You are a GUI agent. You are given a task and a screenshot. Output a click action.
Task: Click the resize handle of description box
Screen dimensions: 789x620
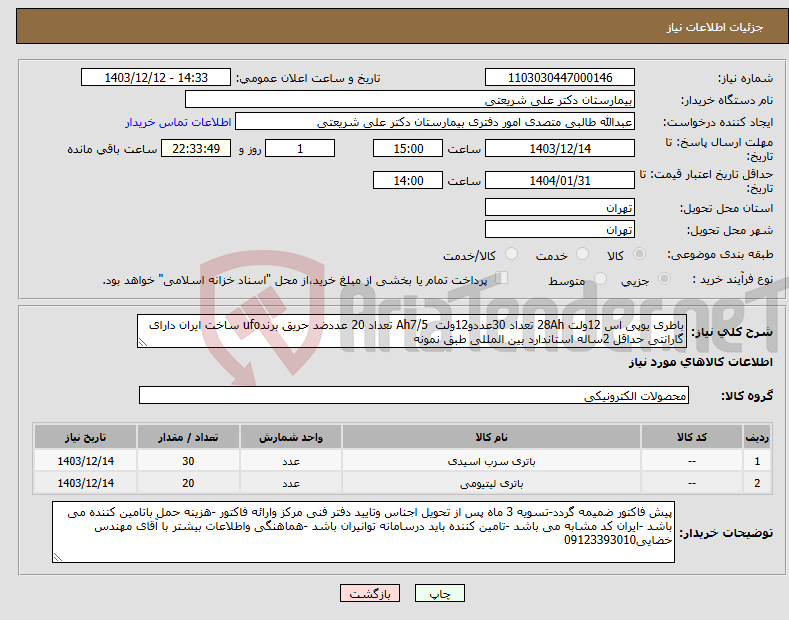(x=142, y=343)
